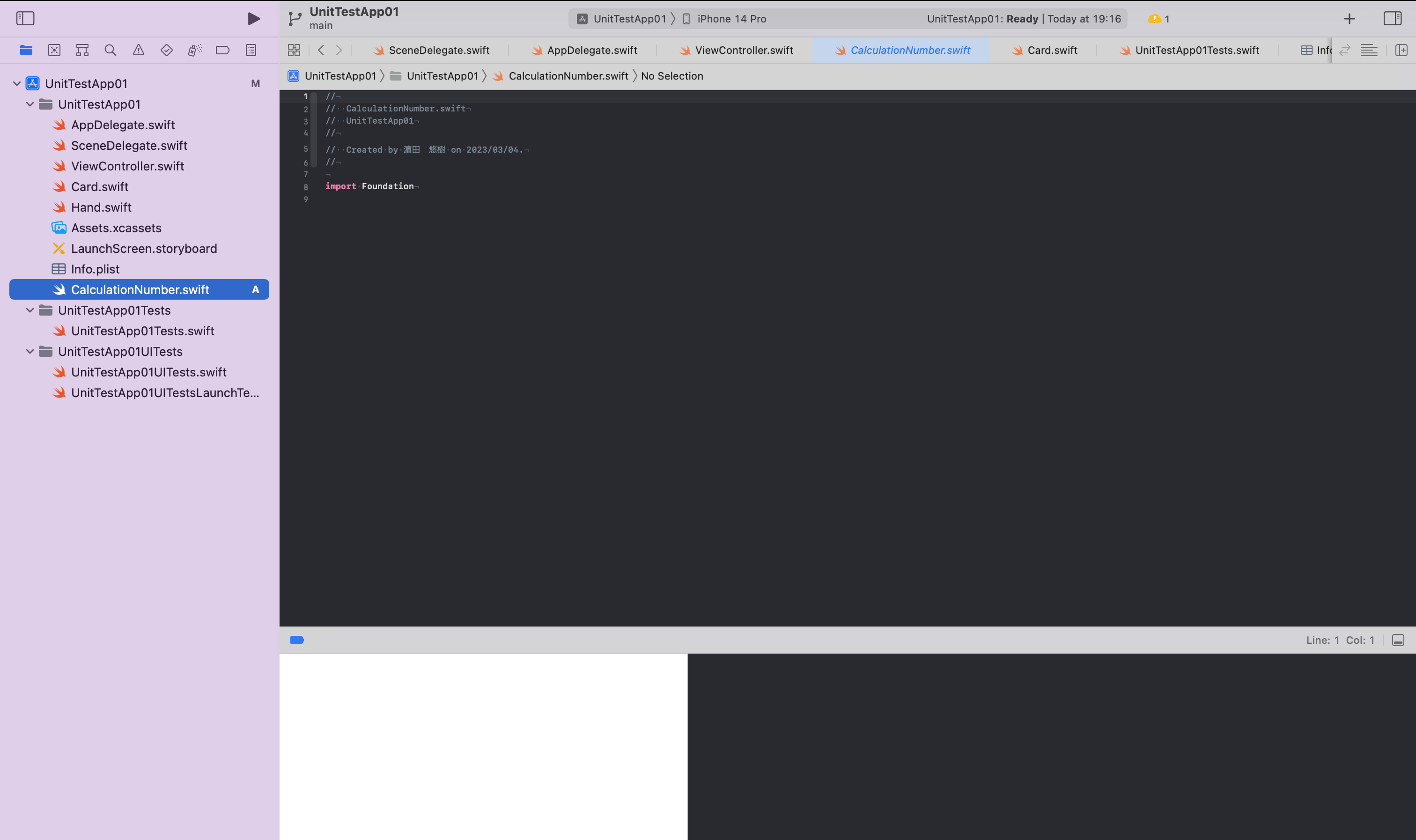Collapse the UnitTestApp01 group folder
Screen dimensions: 1416x840
pos(30,104)
